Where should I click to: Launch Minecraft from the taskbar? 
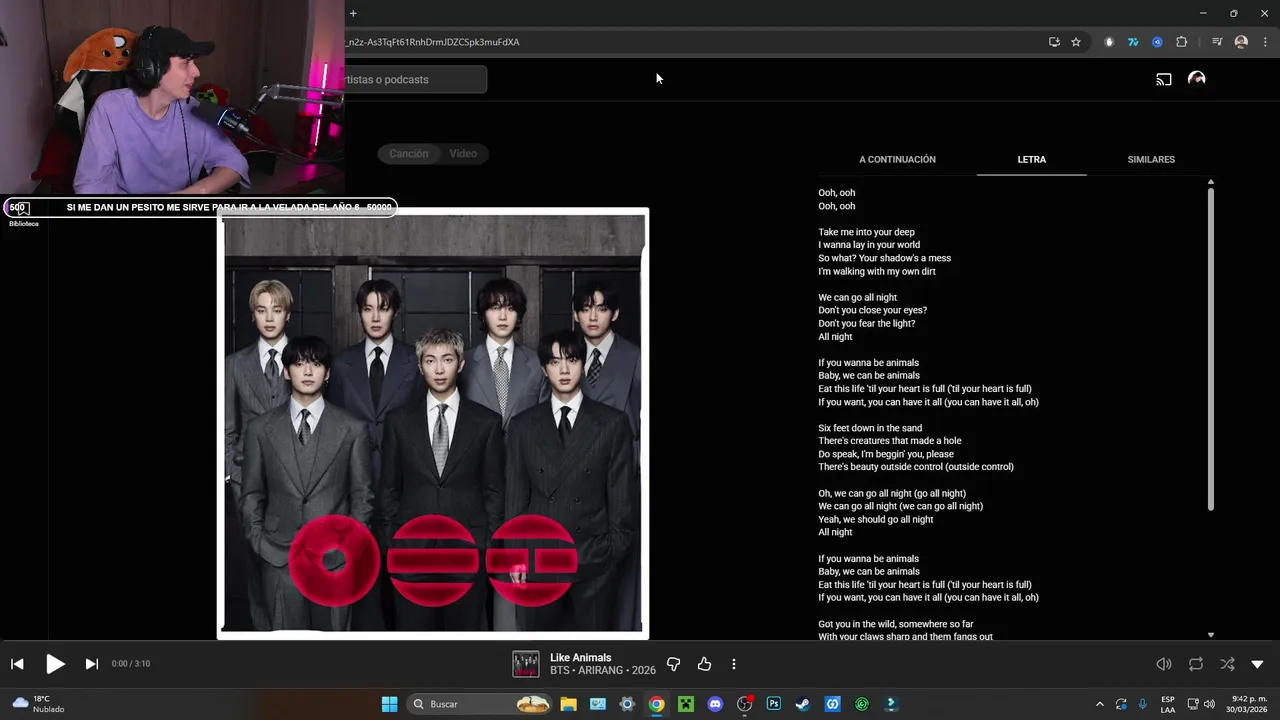pyautogui.click(x=686, y=704)
